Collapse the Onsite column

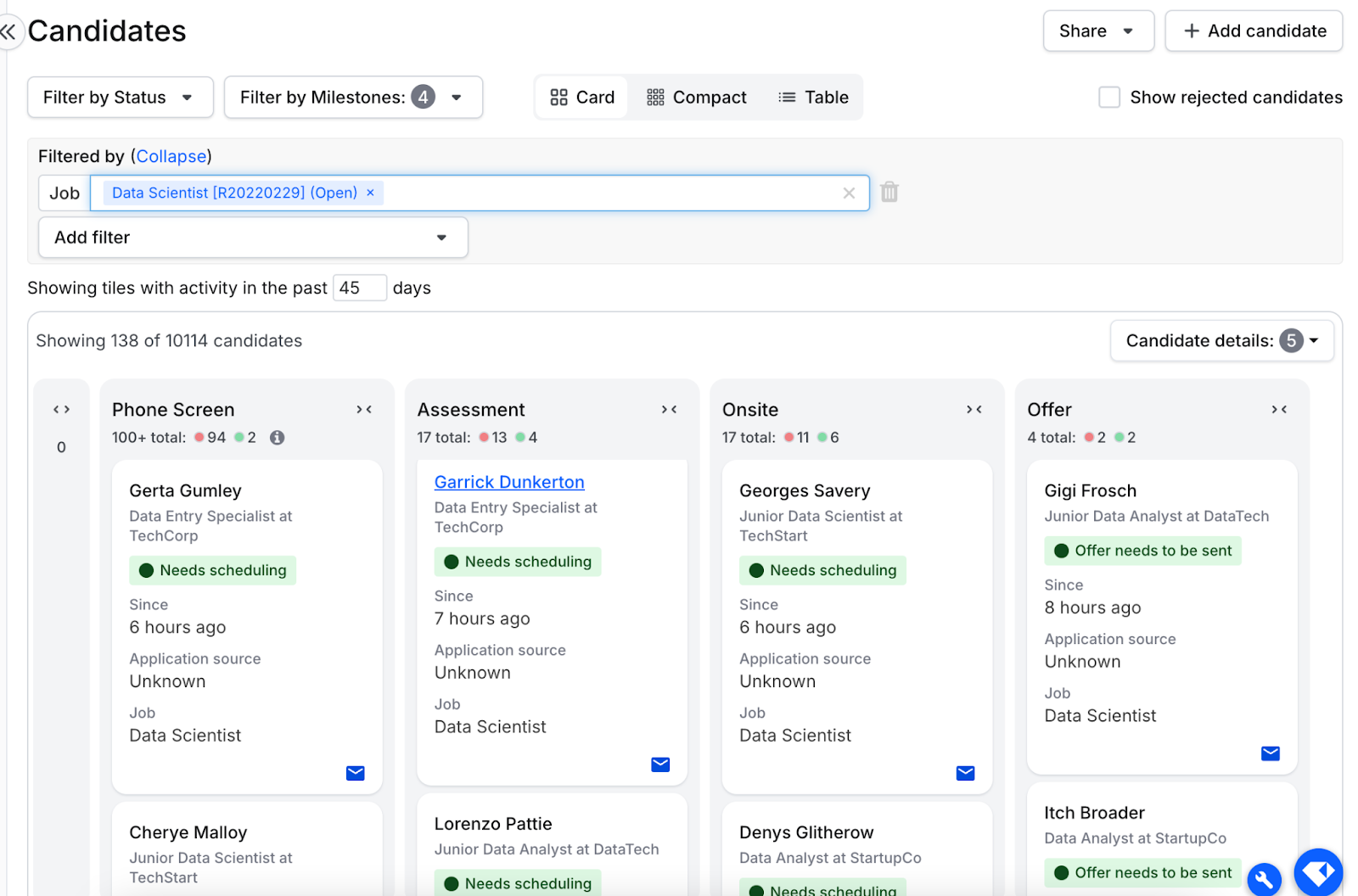point(974,410)
